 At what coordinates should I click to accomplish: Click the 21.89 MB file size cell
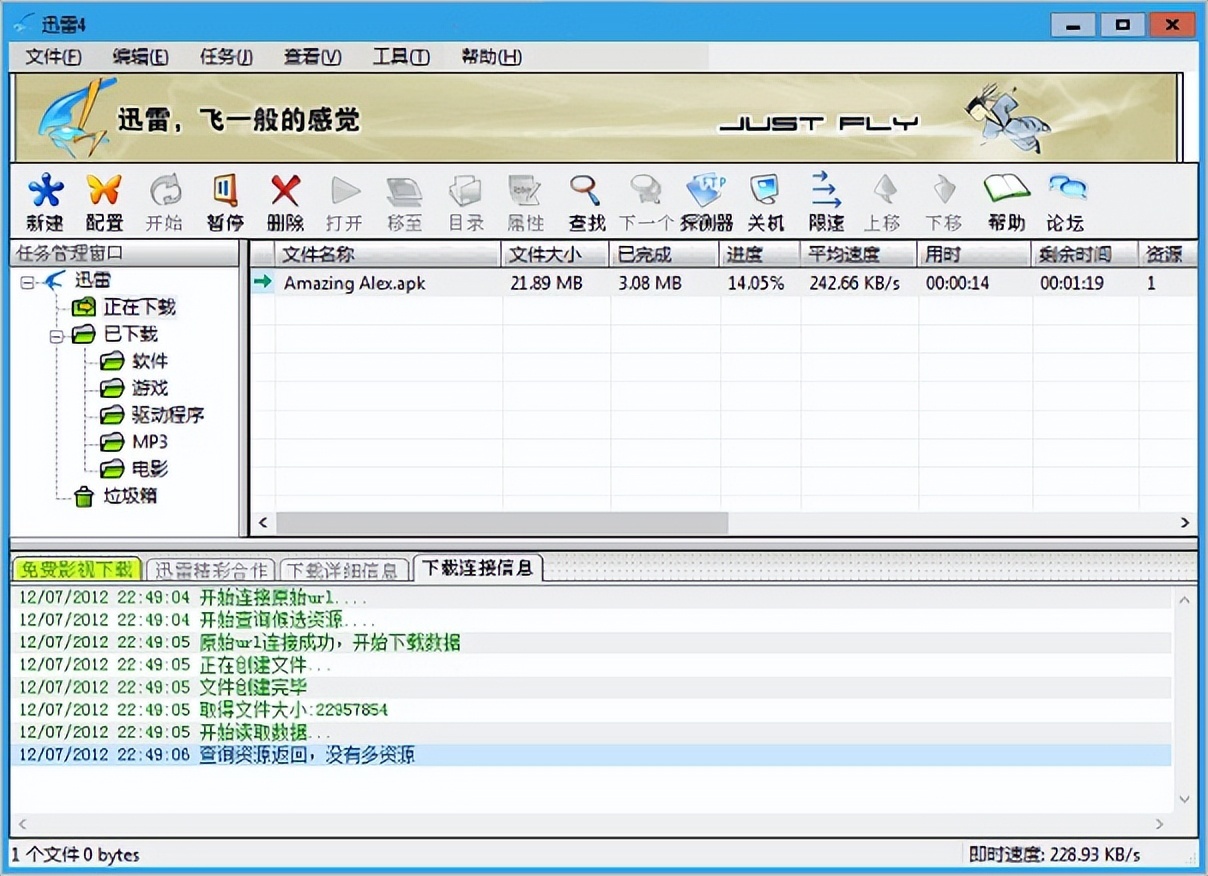point(546,283)
